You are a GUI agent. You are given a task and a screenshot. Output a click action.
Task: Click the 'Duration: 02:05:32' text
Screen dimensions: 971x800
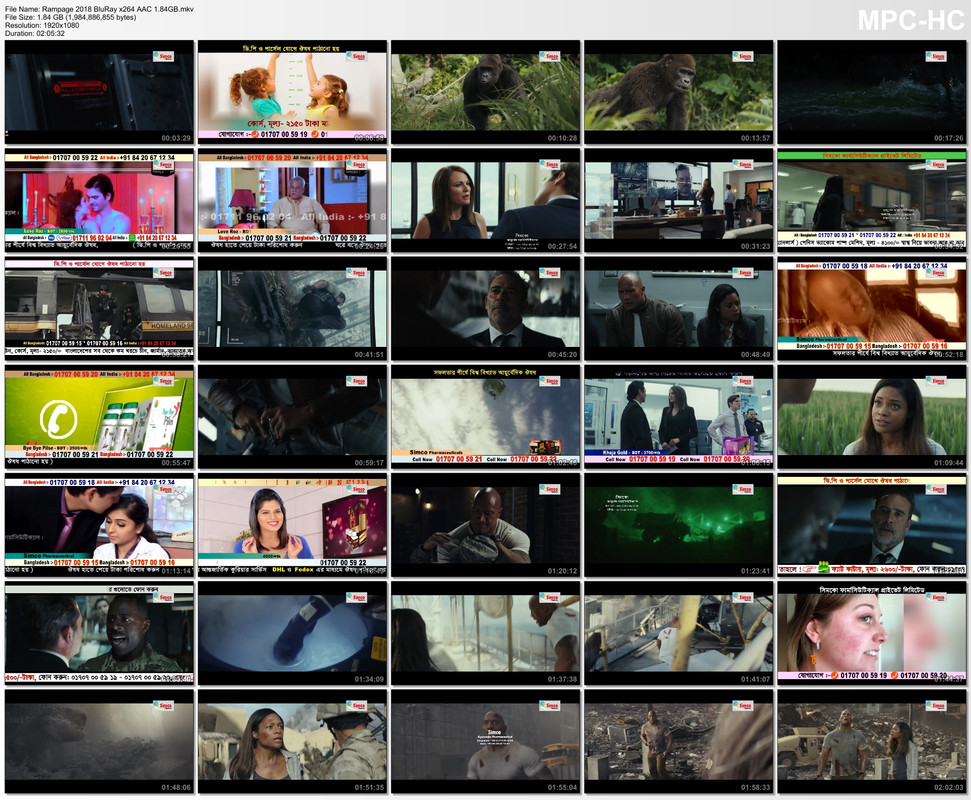click(x=35, y=33)
